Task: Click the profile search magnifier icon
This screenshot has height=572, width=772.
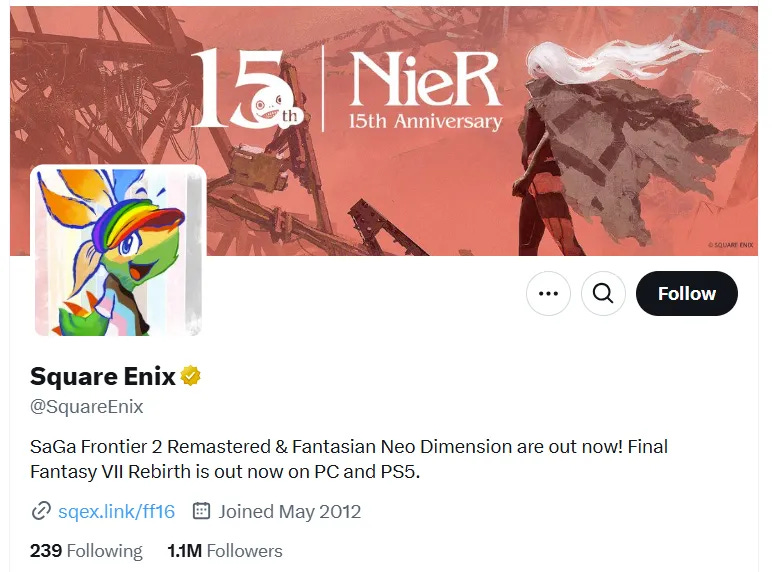Action: [603, 293]
